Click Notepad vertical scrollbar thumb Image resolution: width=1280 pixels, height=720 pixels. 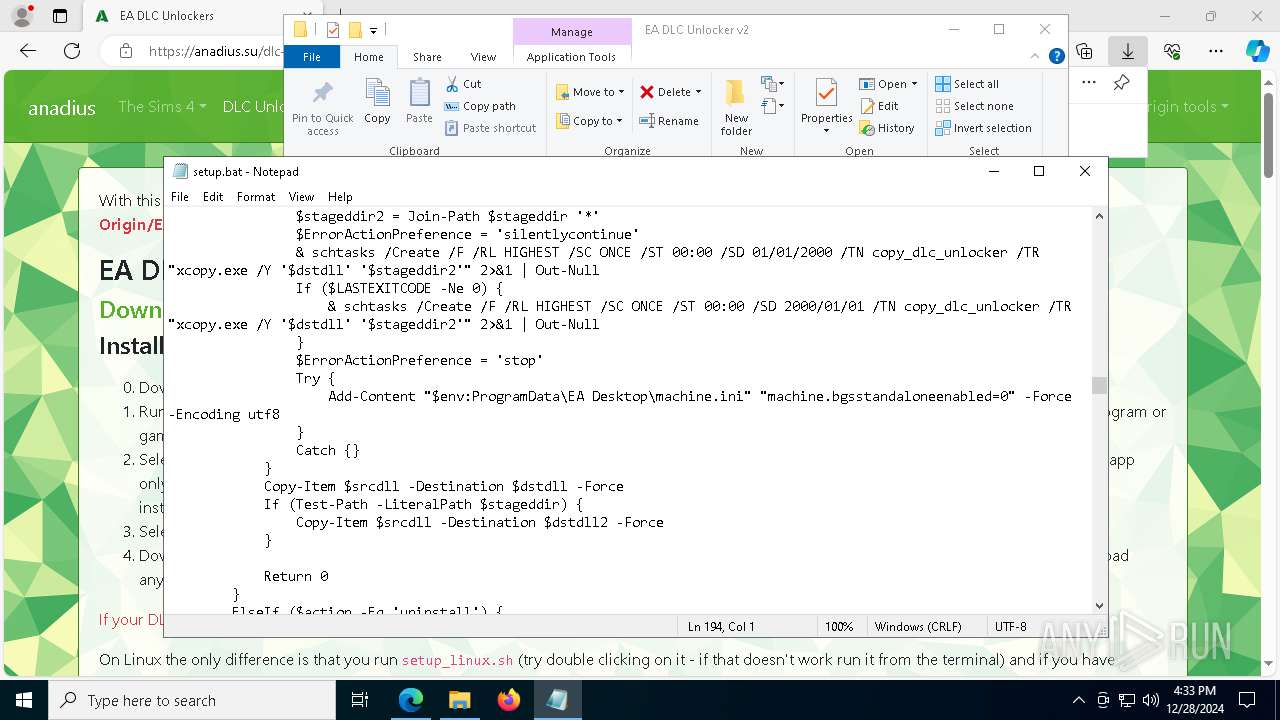point(1099,385)
